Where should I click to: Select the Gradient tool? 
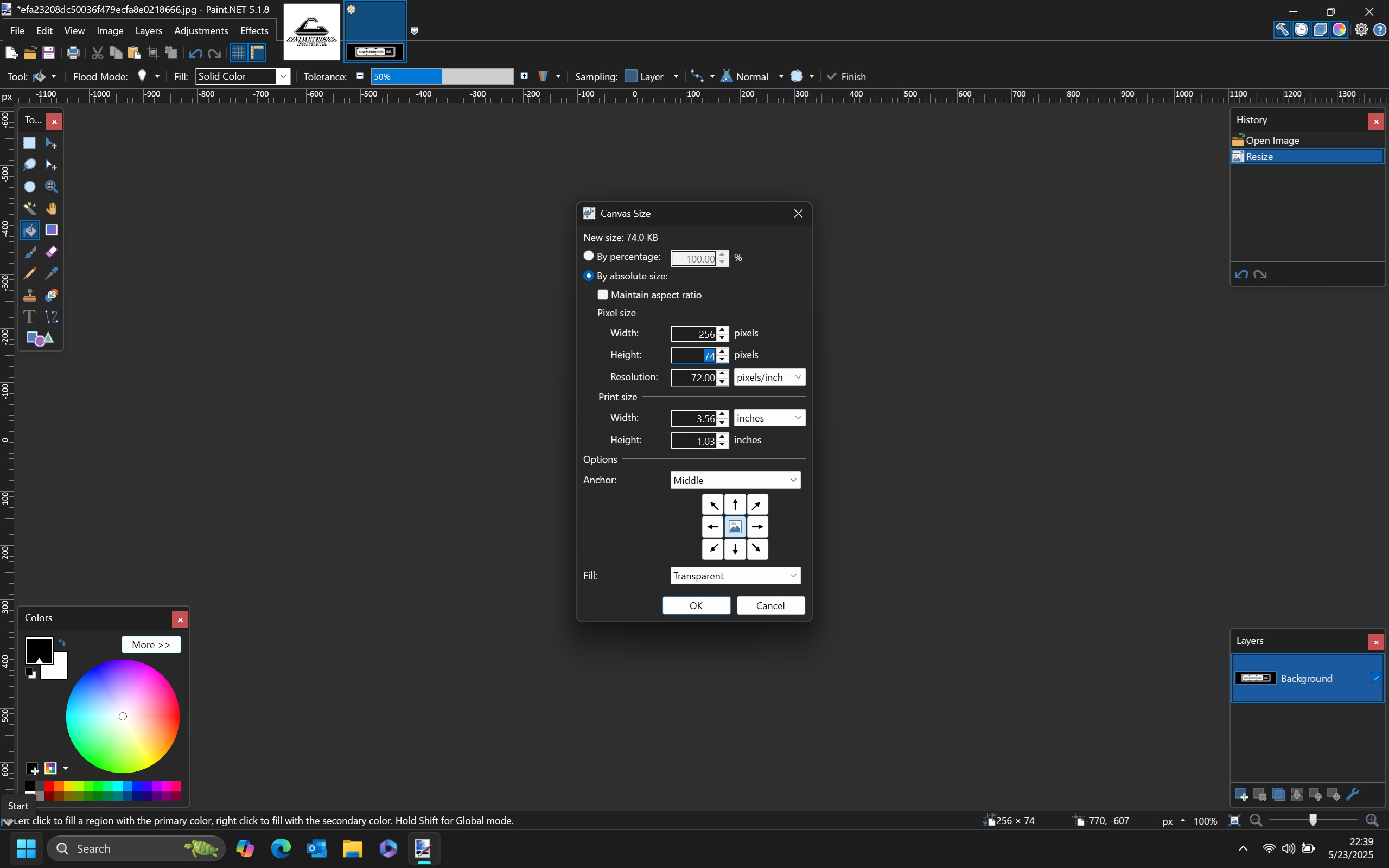tap(51, 230)
